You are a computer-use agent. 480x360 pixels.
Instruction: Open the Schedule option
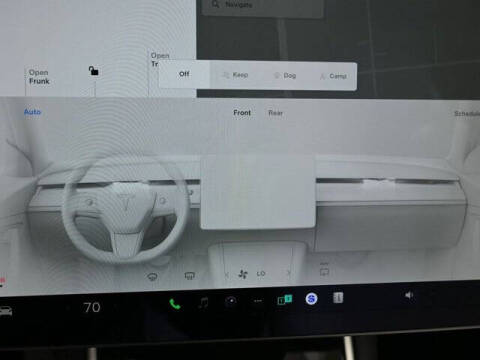(x=467, y=114)
